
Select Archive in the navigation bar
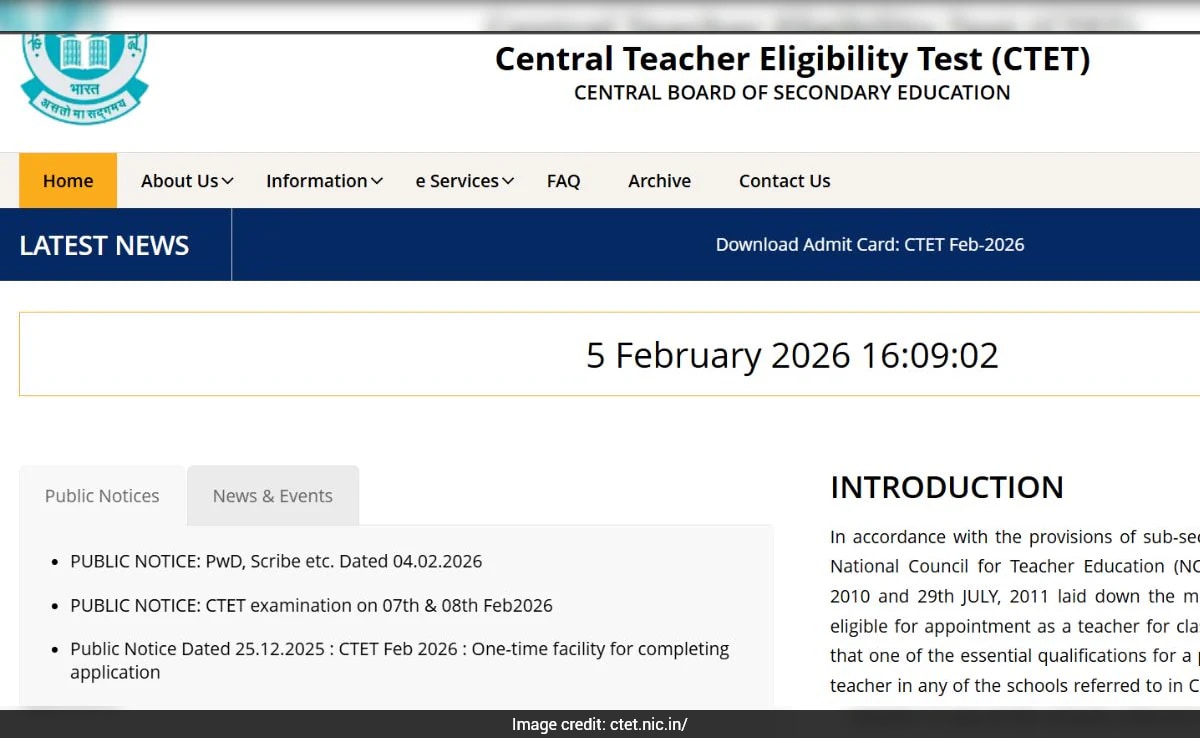(x=659, y=181)
